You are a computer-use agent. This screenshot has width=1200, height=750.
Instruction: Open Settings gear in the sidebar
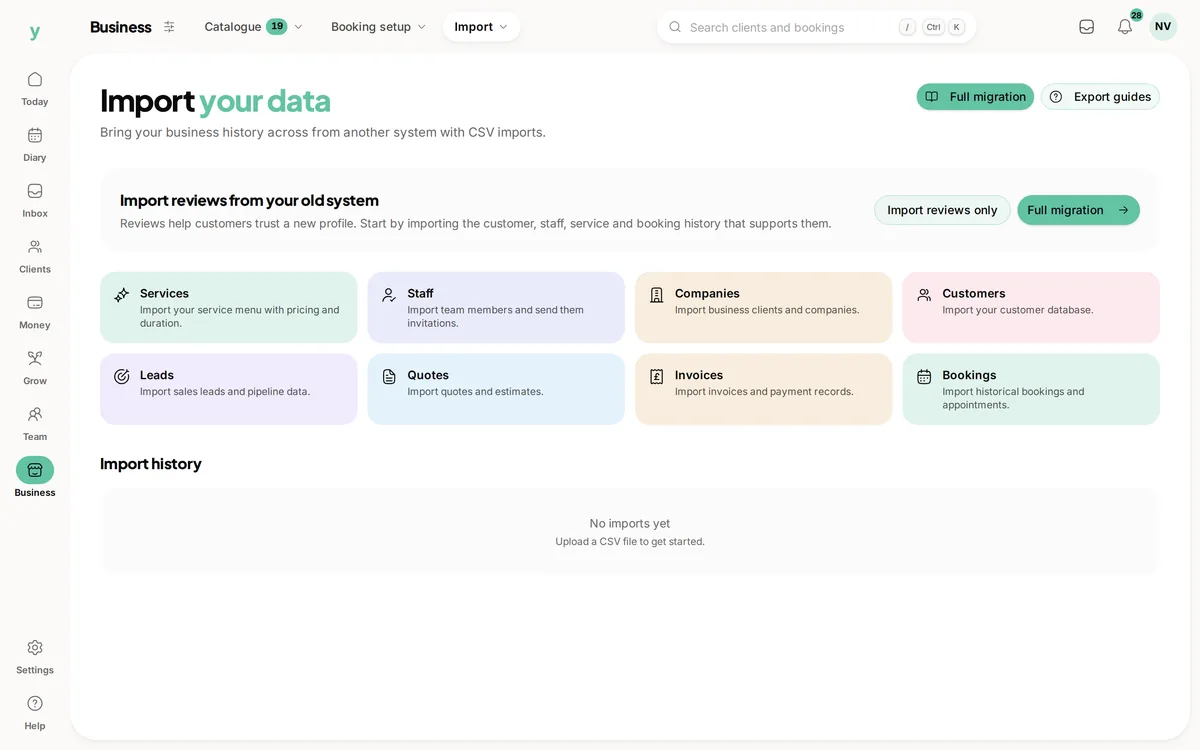35,648
